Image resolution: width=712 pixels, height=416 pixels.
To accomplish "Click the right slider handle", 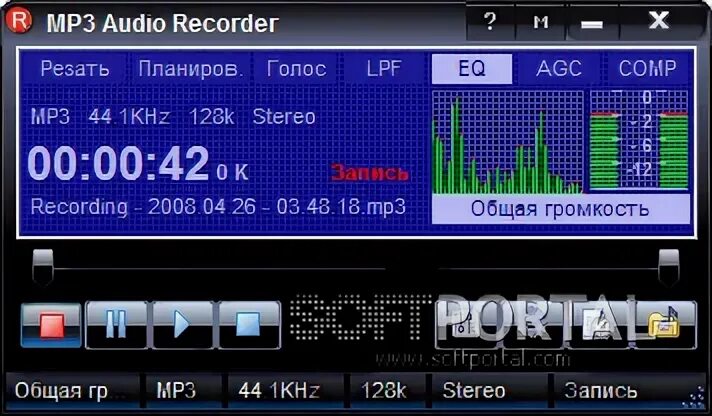I will (669, 268).
